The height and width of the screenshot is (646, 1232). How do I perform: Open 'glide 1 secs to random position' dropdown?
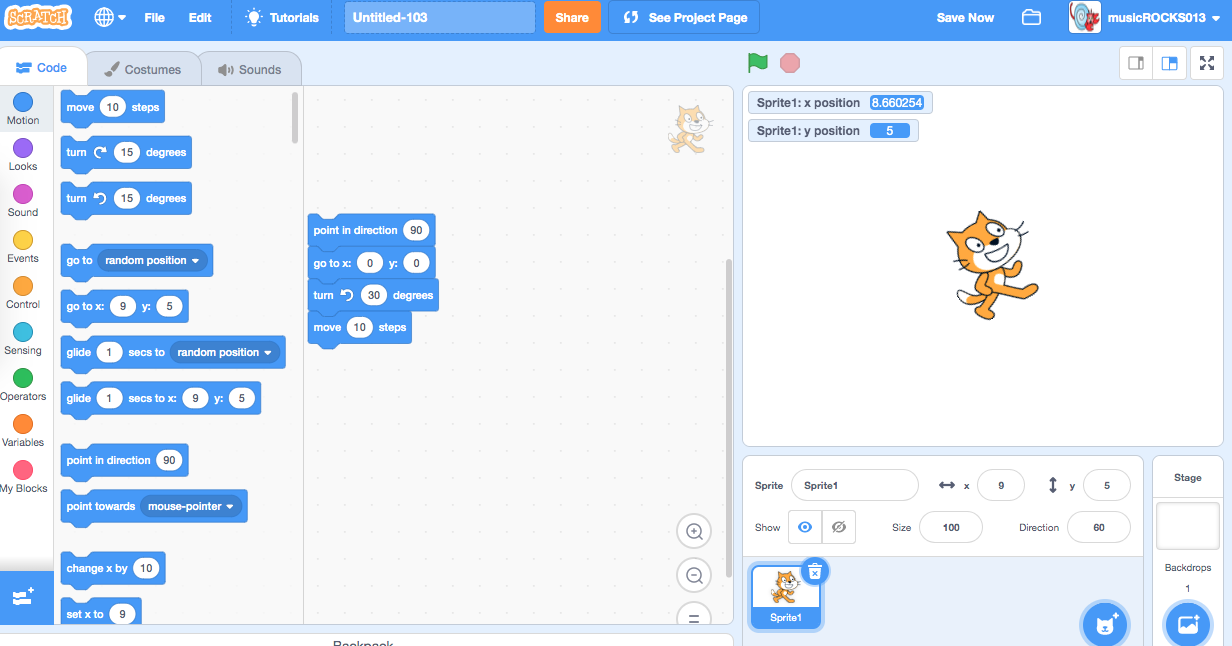pos(225,352)
